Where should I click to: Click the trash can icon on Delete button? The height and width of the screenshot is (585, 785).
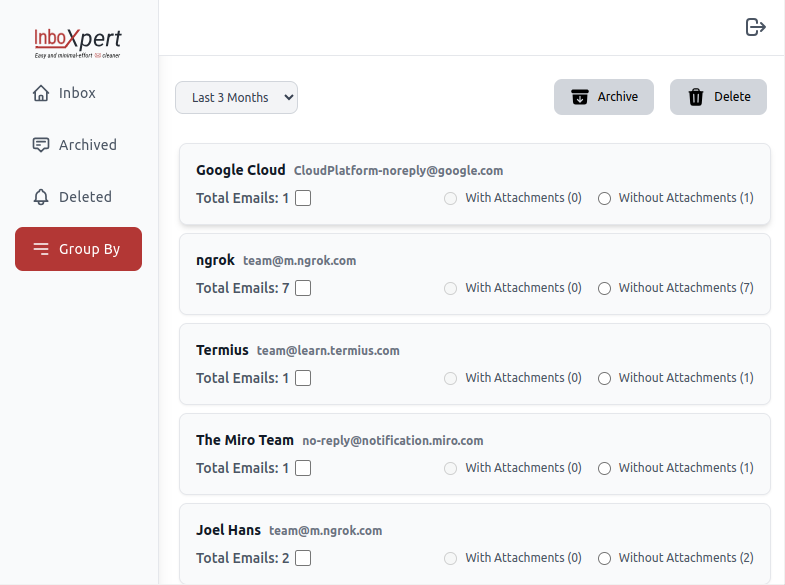click(696, 97)
